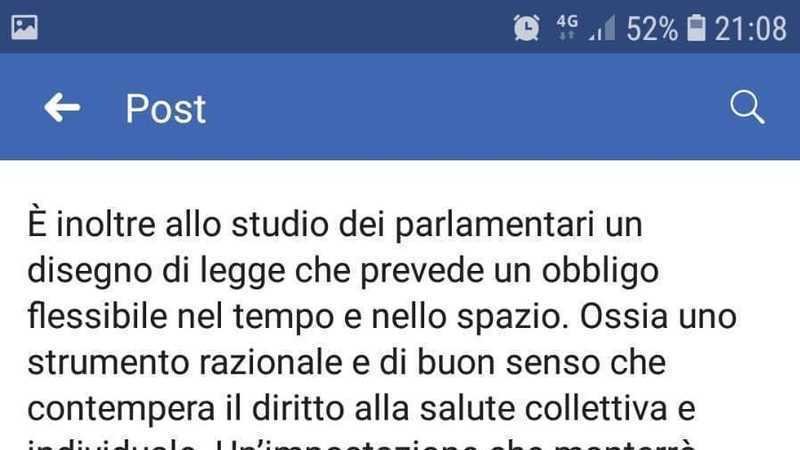Tap the back arrow in the header
Image resolution: width=800 pixels, height=450 pixels.
point(62,108)
